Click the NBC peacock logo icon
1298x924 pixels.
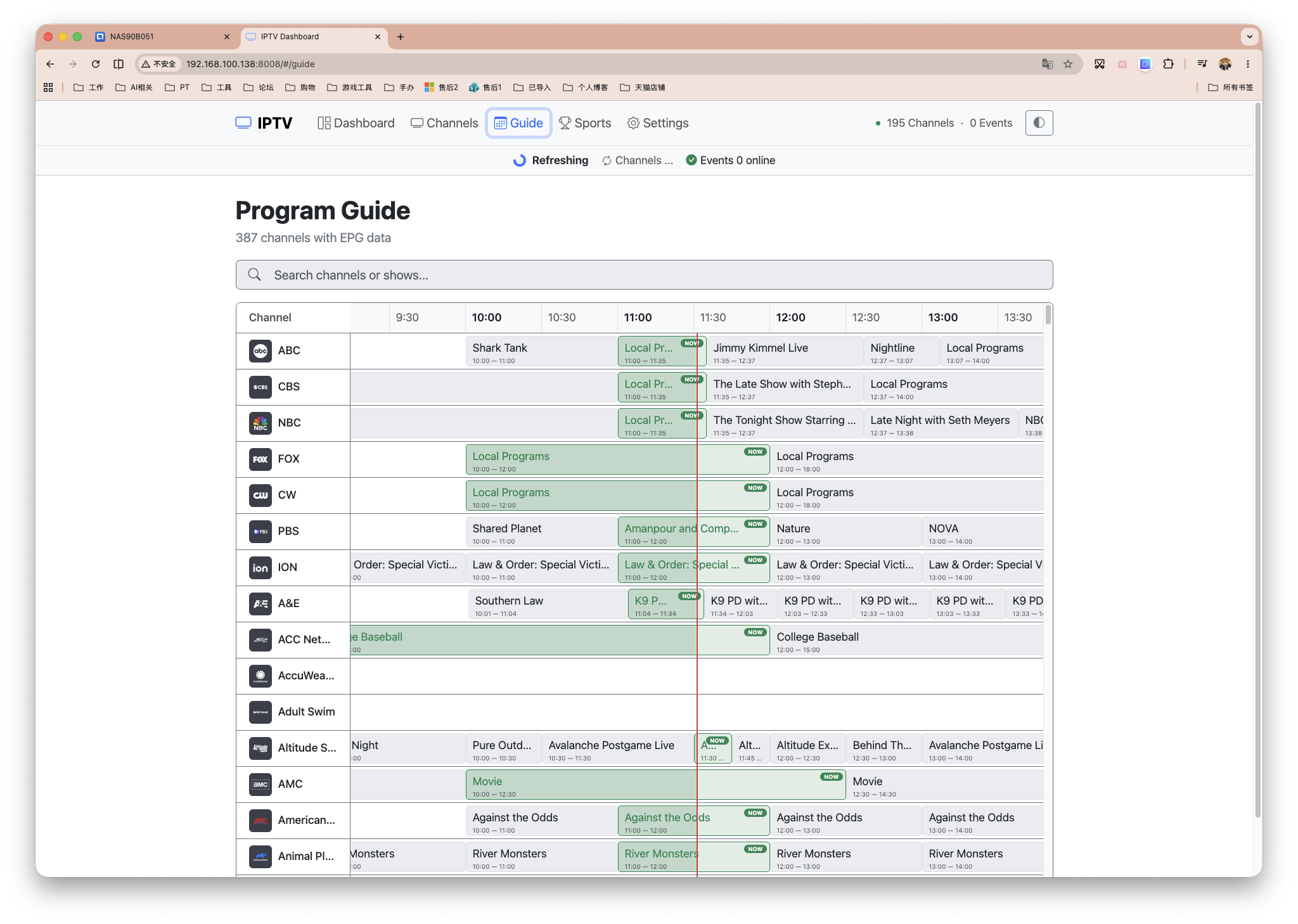260,423
